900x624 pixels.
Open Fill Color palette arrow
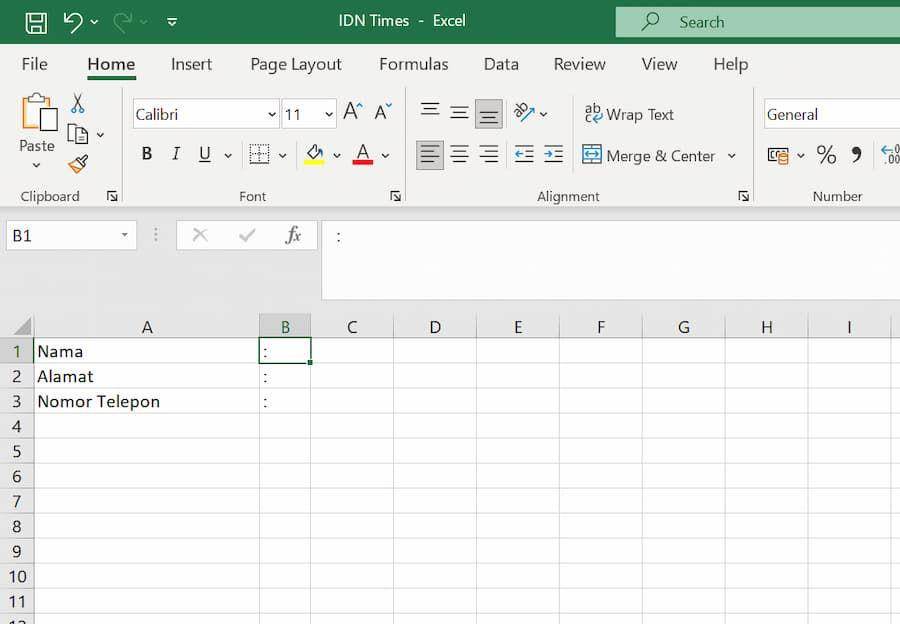pyautogui.click(x=337, y=156)
